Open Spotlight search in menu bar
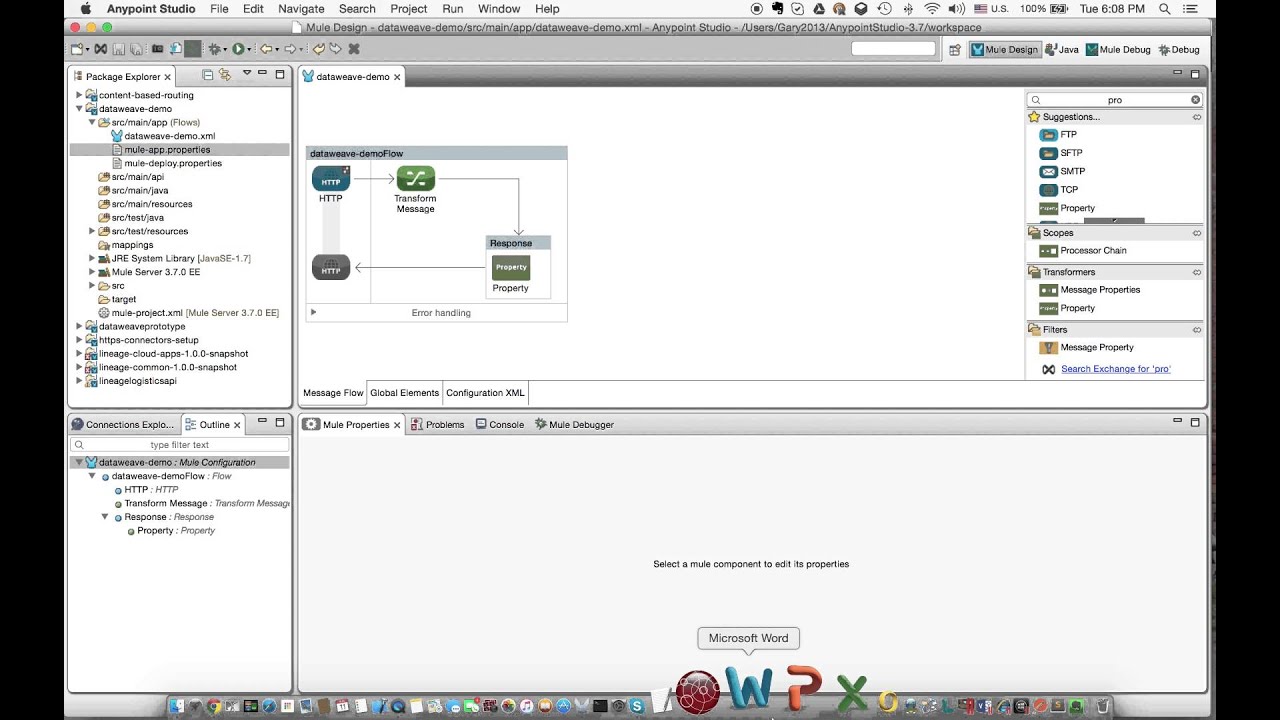 (1164, 9)
